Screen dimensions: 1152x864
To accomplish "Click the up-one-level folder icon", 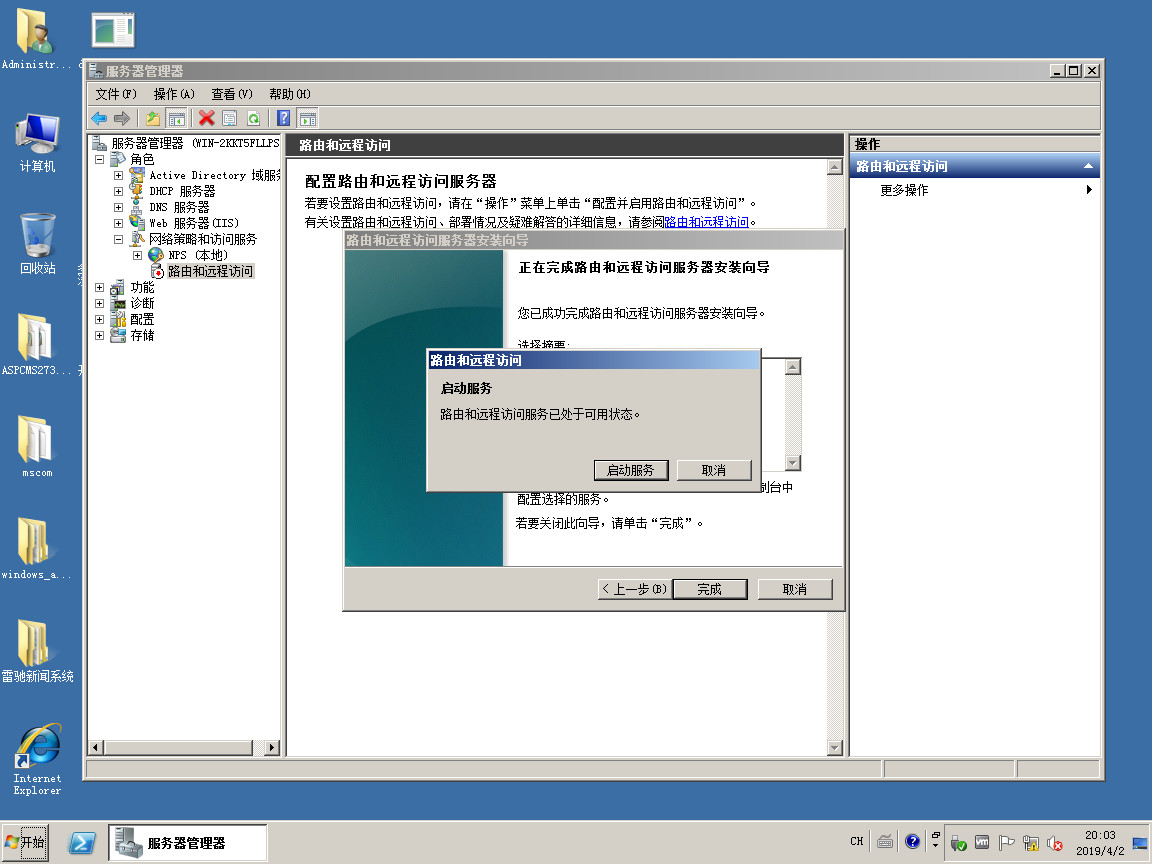I will click(x=153, y=118).
